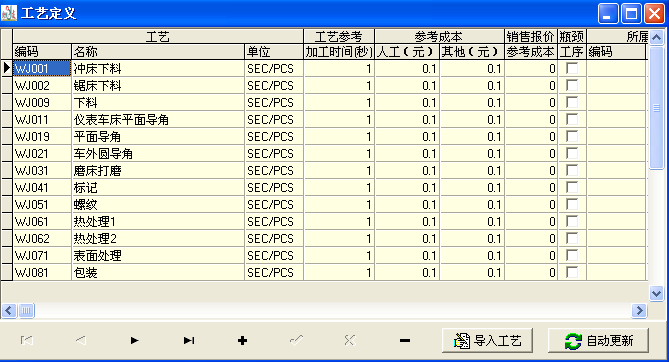Enable the checkbox for WJ041 标记
The width and height of the screenshot is (669, 362).
pos(572,187)
